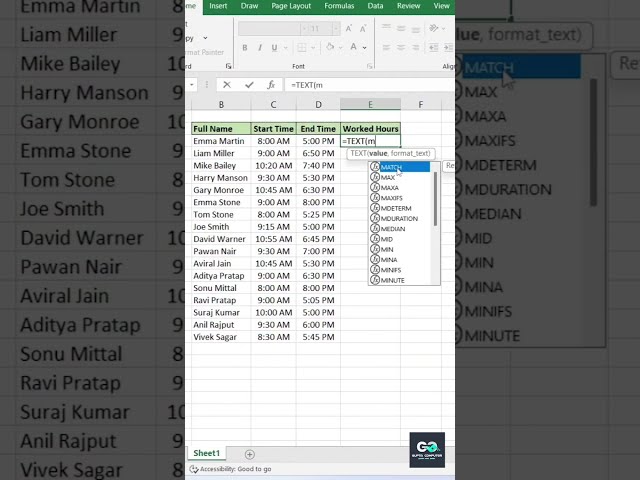Expand the Name Box dropdown
This screenshot has height=480, width=640.
coord(192,85)
